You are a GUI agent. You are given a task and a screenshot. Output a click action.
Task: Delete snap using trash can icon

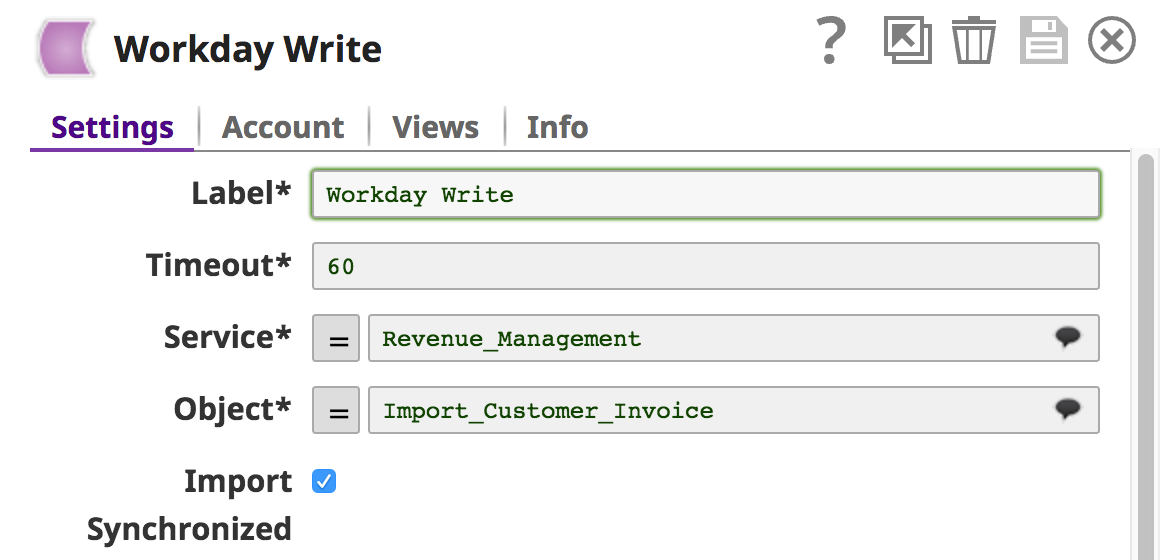coord(973,42)
